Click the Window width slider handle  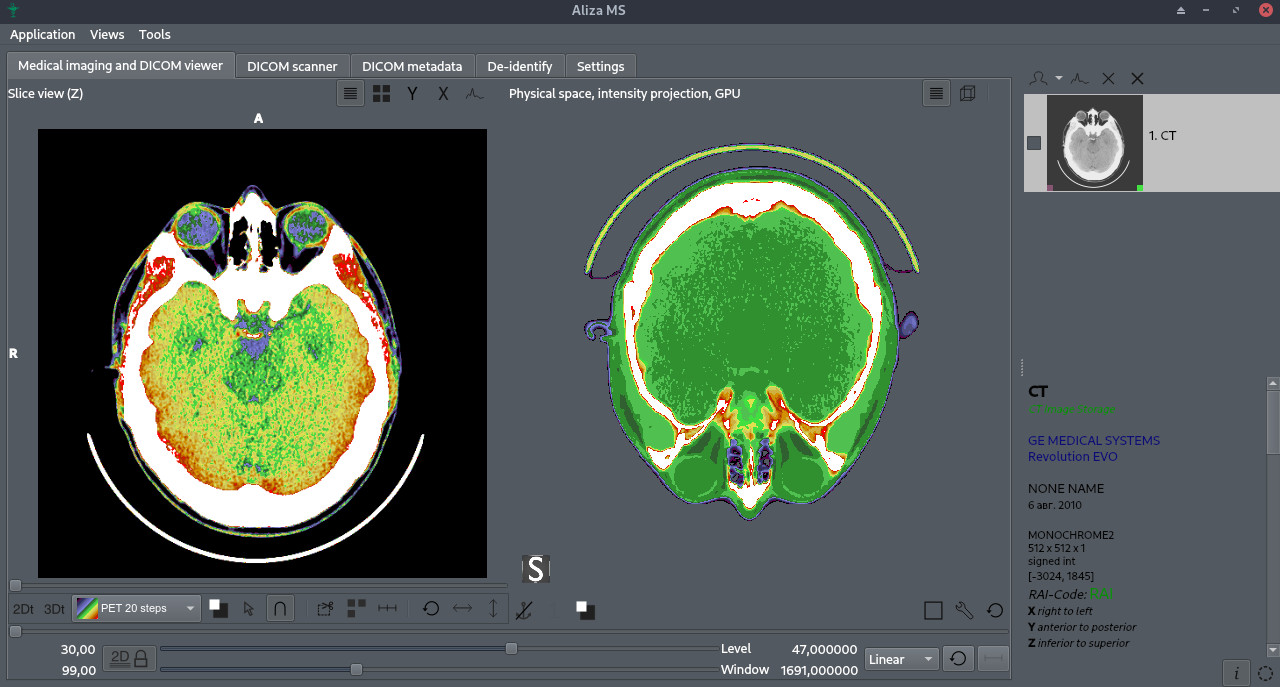[x=356, y=669]
